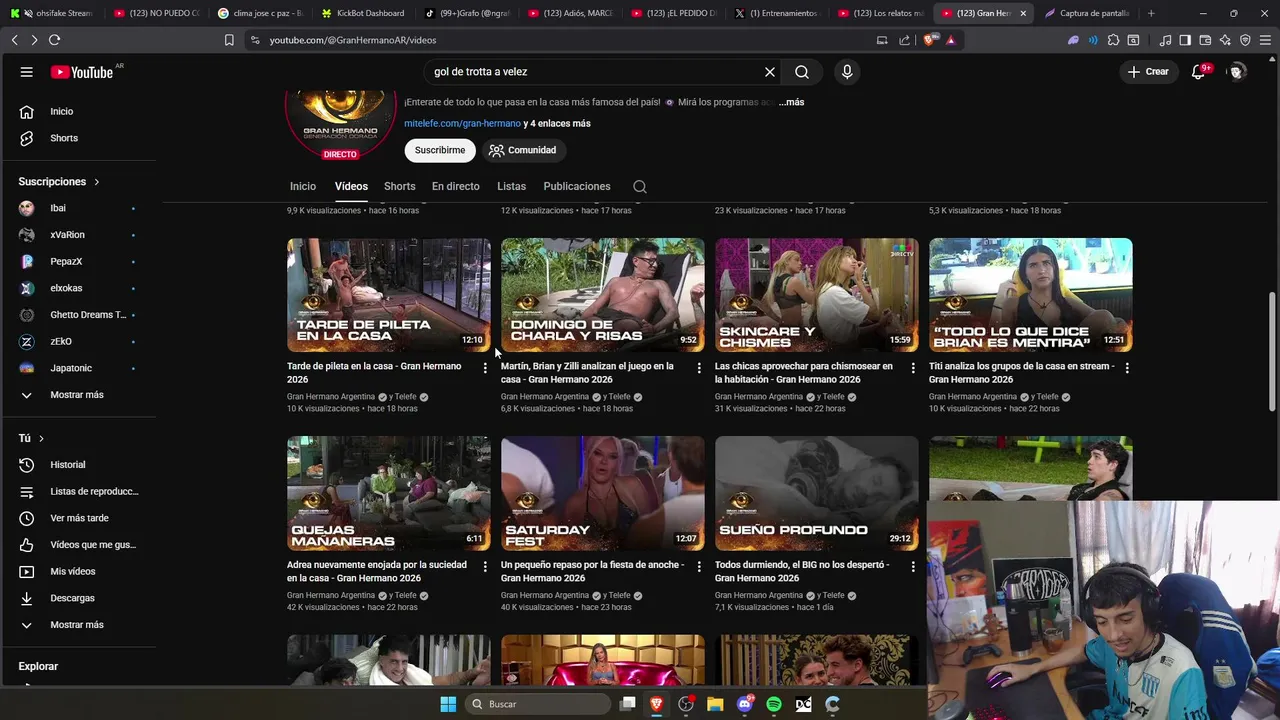Switch to the Inicio channel tab
Viewport: 1280px width, 720px height.
[x=303, y=187]
